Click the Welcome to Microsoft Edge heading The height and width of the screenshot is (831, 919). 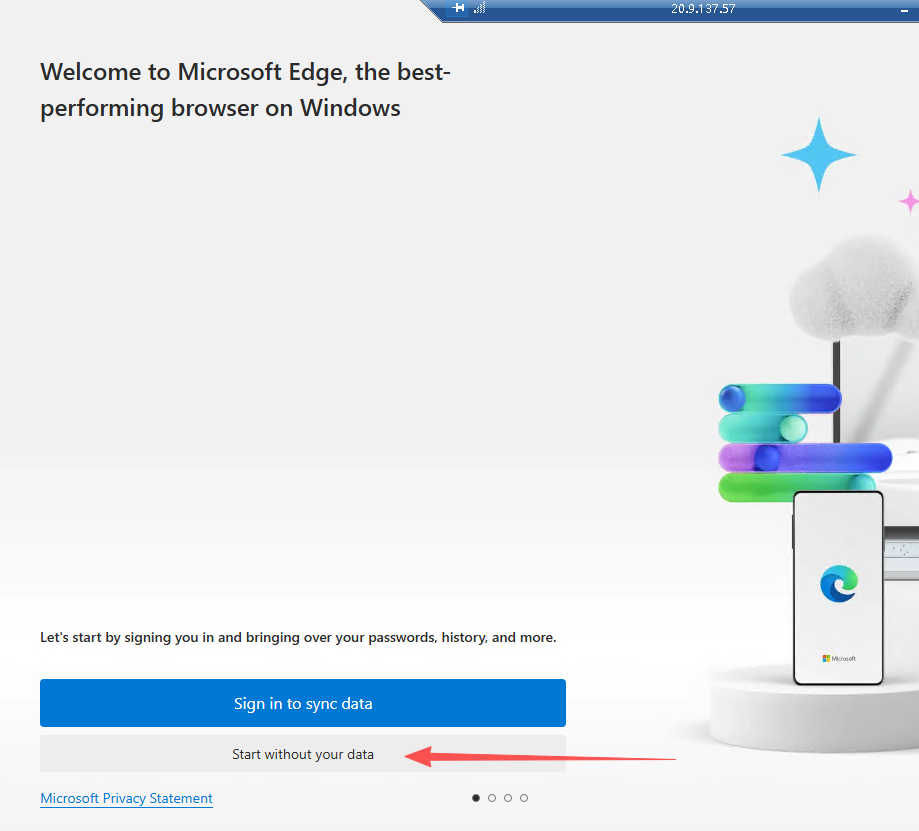tap(245, 90)
